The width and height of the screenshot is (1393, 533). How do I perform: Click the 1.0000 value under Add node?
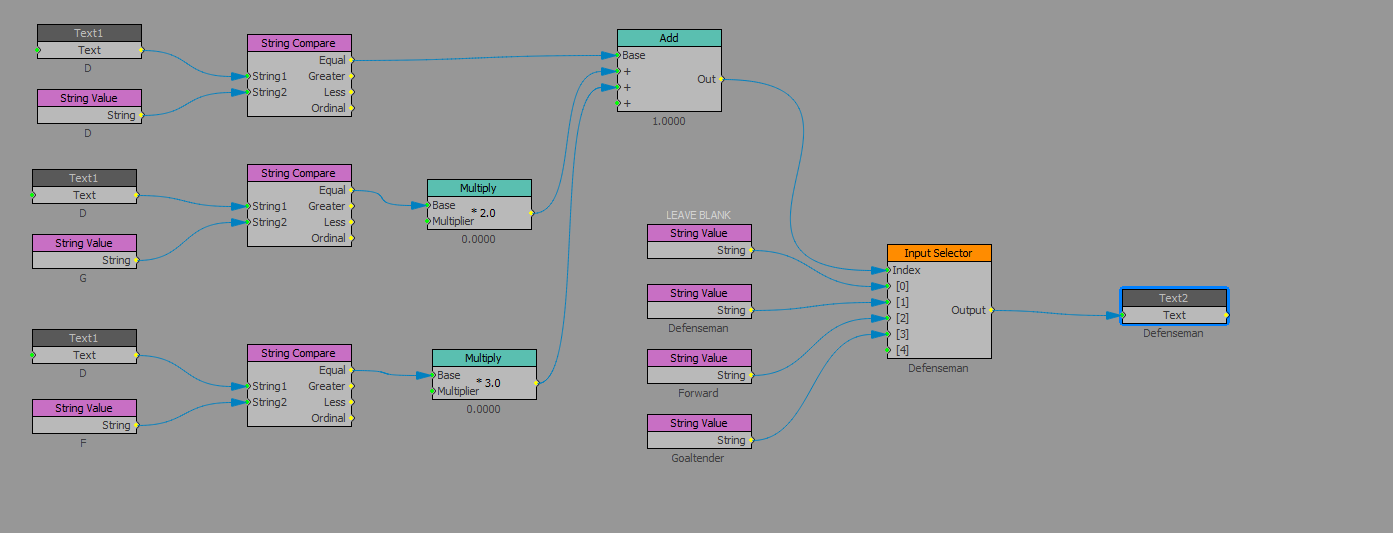(669, 121)
